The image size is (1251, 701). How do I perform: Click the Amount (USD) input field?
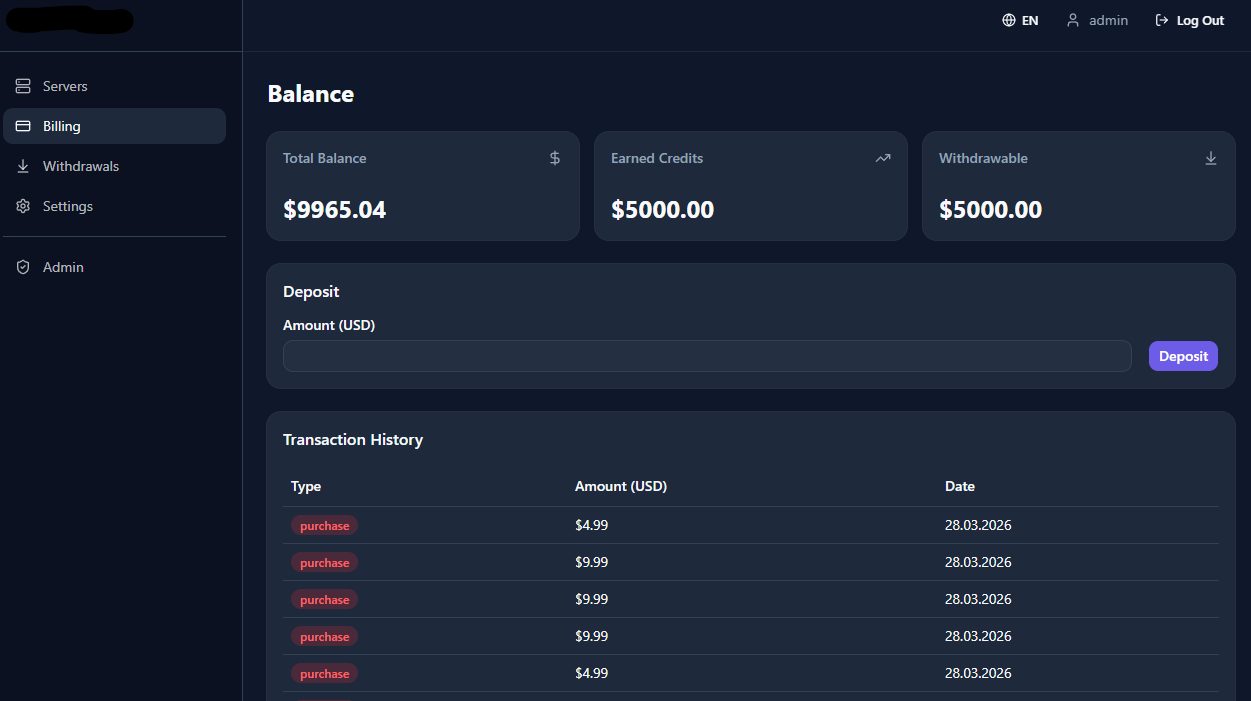pyautogui.click(x=707, y=356)
